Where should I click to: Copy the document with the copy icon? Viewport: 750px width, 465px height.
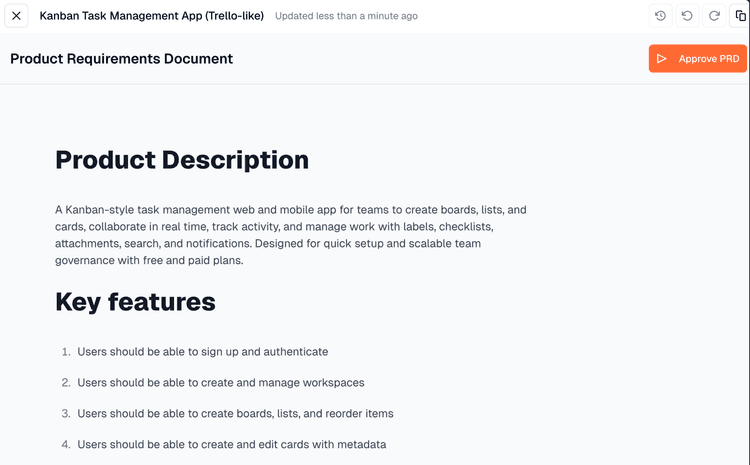740,16
